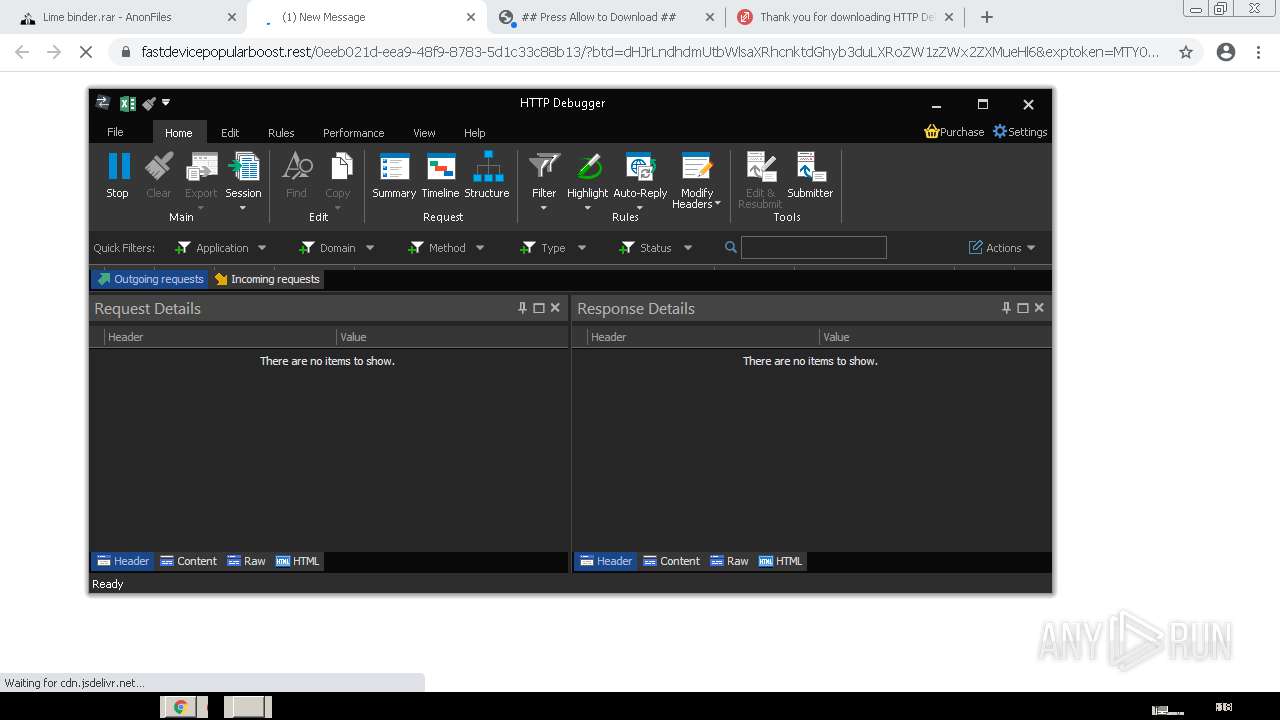
Task: Maximize the Response Details panel
Action: pos(1023,308)
